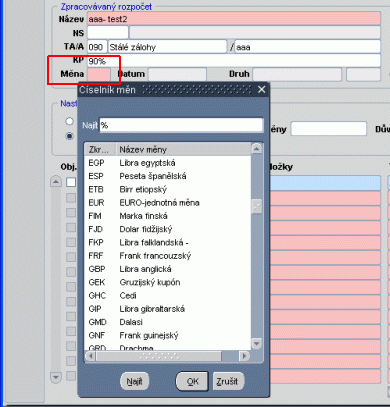Click the NS code input field
The height and width of the screenshot is (407, 390).
tap(108, 33)
